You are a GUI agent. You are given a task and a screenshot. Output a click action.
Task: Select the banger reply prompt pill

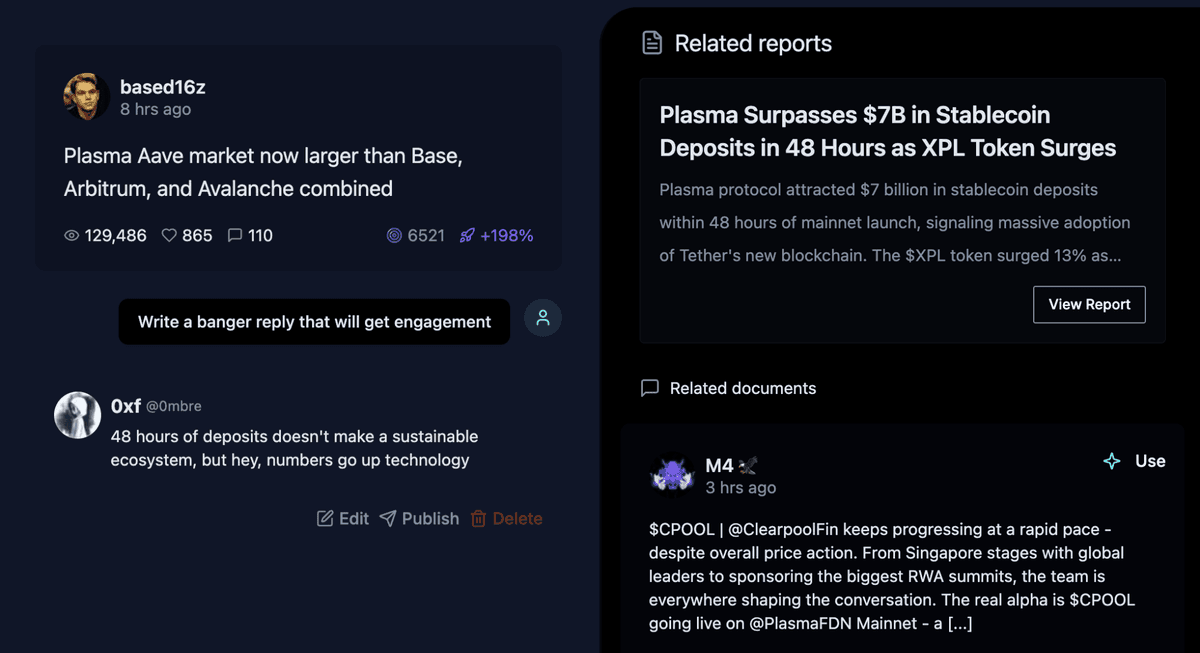314,321
